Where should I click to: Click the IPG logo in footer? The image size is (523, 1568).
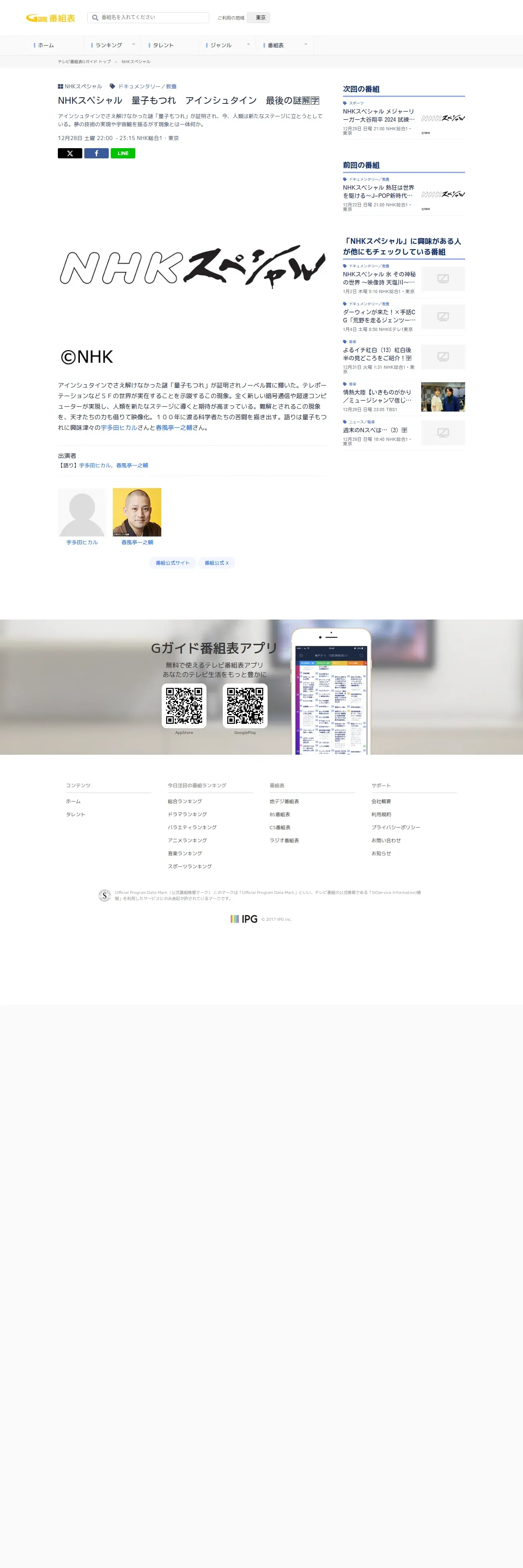click(x=244, y=919)
